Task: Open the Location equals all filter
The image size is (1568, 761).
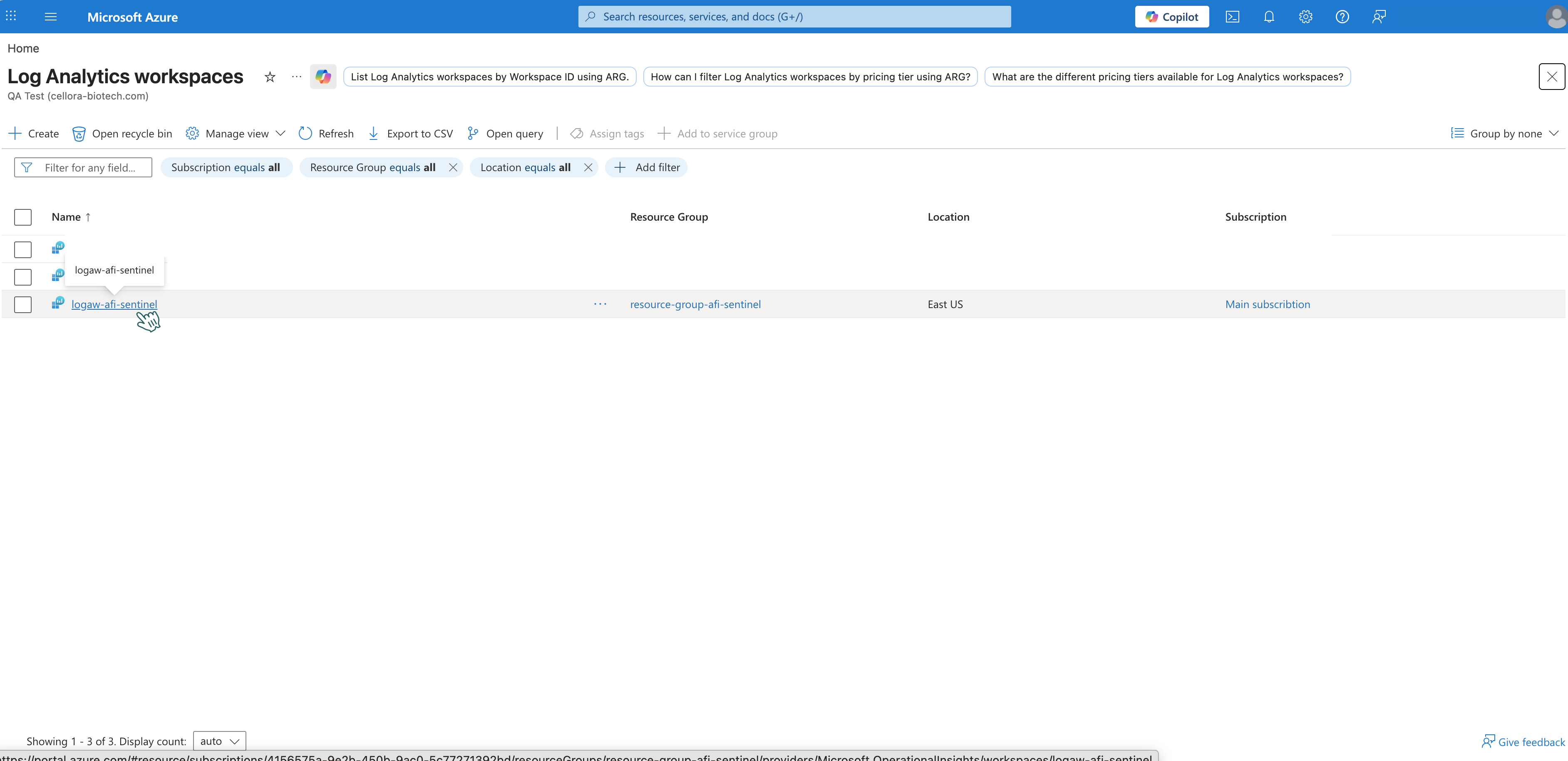Action: coord(525,167)
